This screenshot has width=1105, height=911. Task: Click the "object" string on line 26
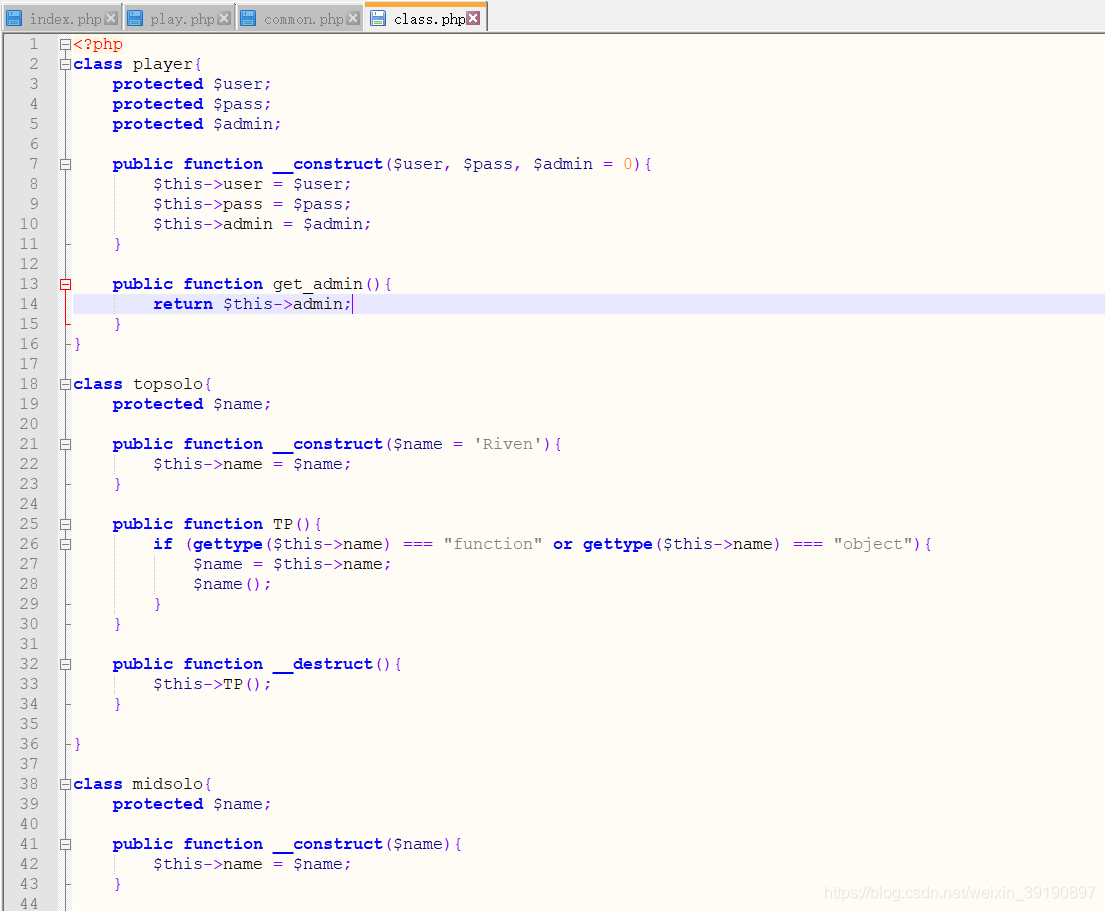tap(872, 544)
